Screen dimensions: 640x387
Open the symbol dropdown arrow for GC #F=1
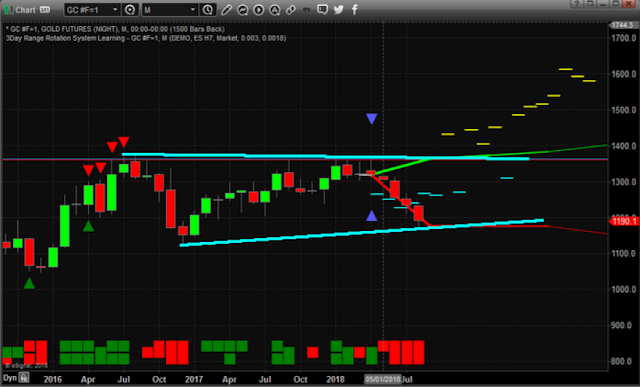[115, 9]
